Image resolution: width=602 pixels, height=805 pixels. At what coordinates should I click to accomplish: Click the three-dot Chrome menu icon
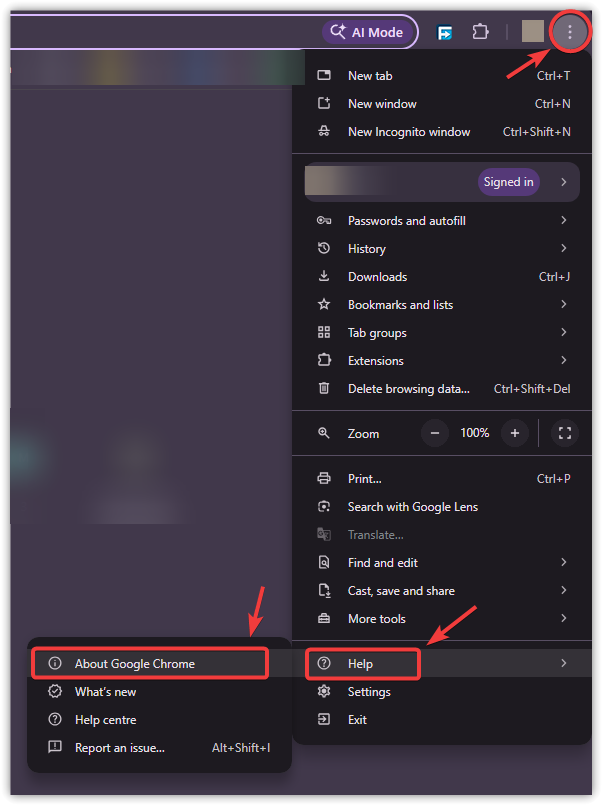point(570,32)
